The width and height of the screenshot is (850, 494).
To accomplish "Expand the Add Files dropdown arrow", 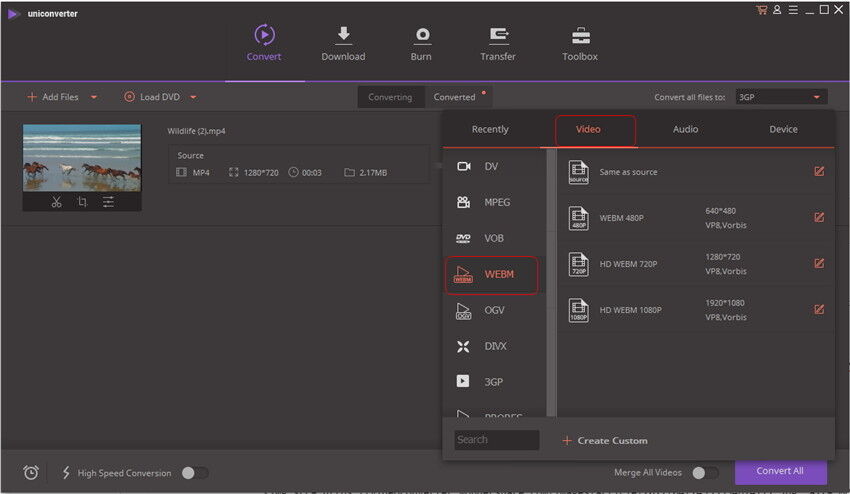I will click(x=94, y=97).
